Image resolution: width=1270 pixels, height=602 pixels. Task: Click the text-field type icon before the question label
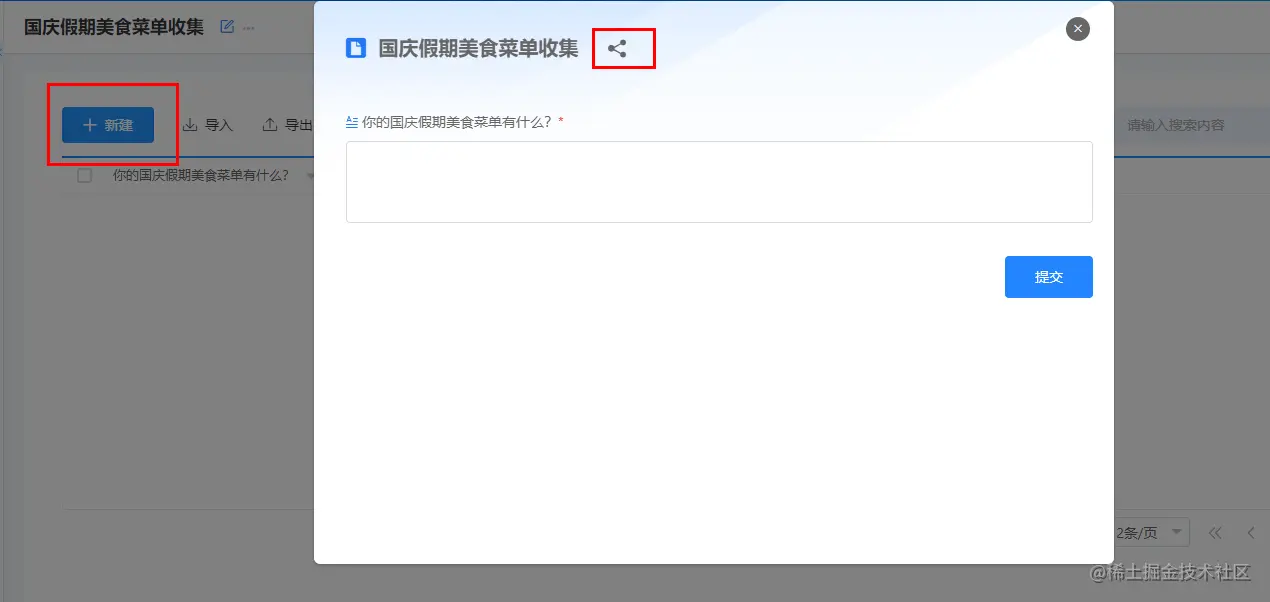[351, 121]
